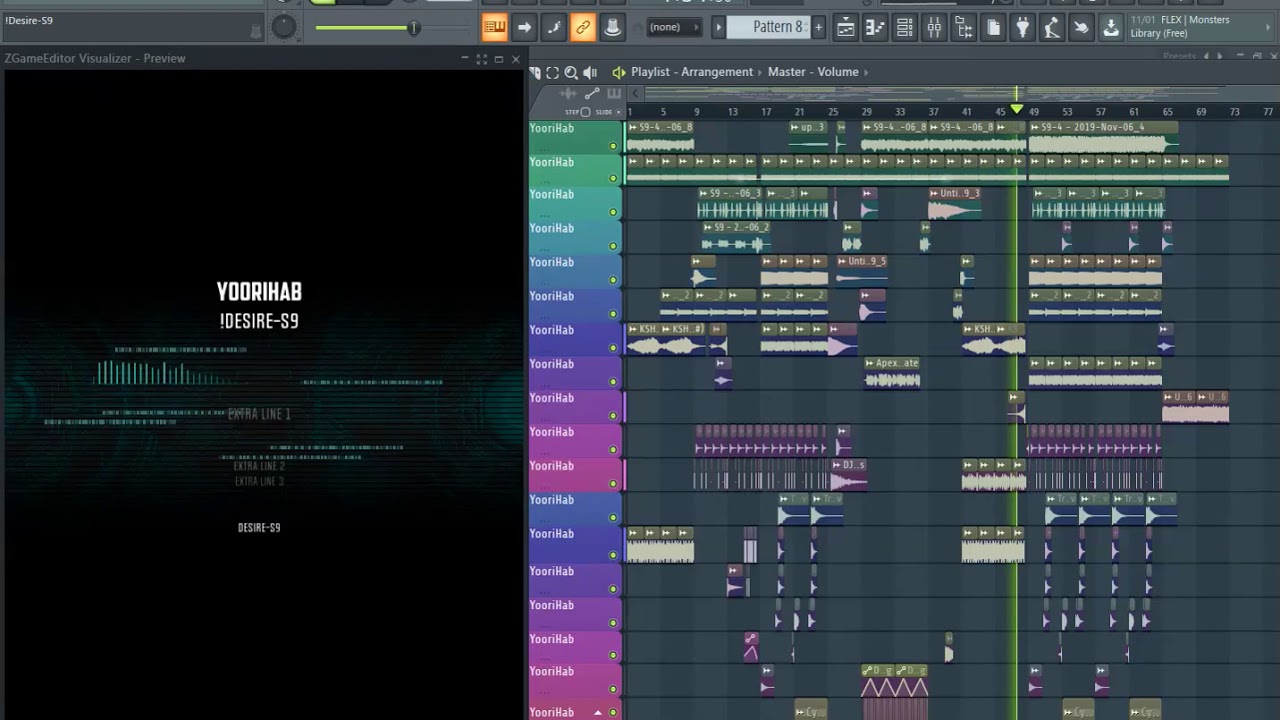Viewport: 1280px width, 720px height.
Task: Toggle the orange multilink chain icon
Action: (x=583, y=27)
